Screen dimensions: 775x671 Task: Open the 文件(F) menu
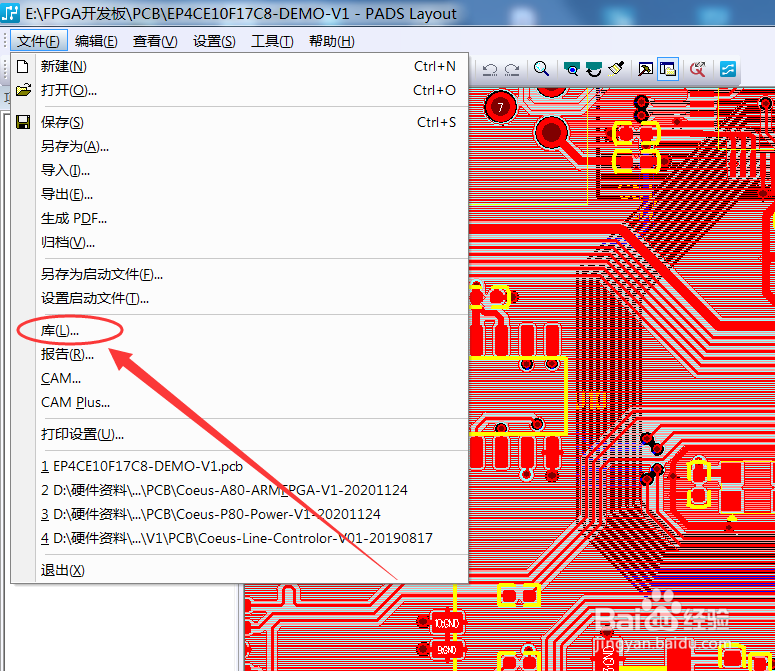pyautogui.click(x=38, y=41)
